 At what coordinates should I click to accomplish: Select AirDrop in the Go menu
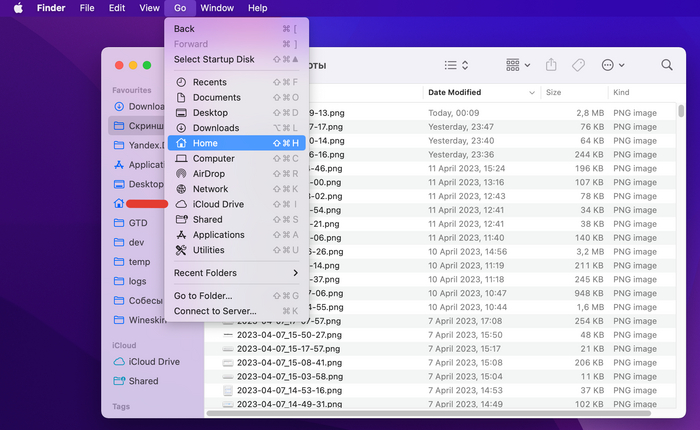pos(209,174)
